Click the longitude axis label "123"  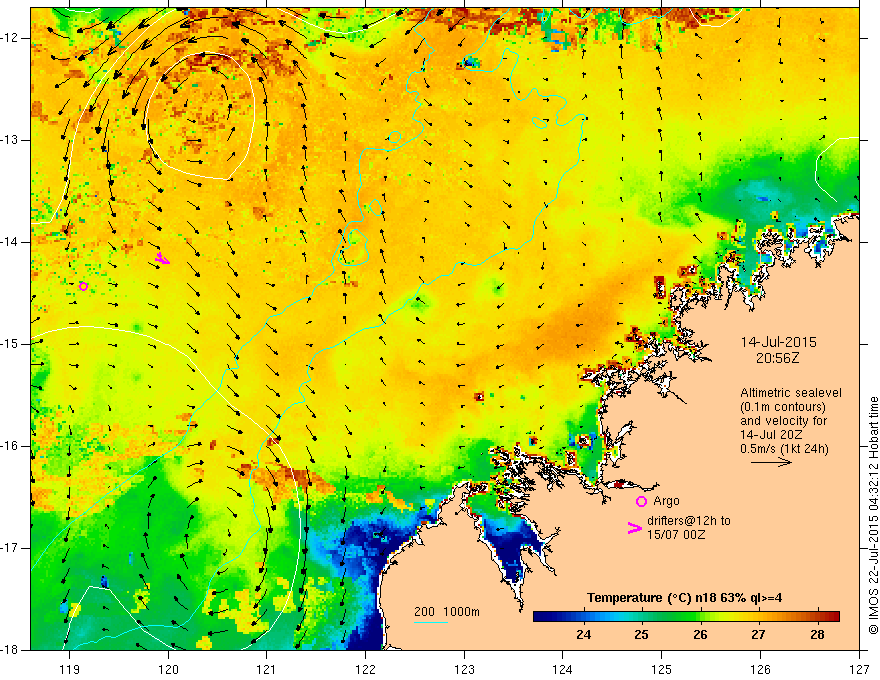(464, 670)
